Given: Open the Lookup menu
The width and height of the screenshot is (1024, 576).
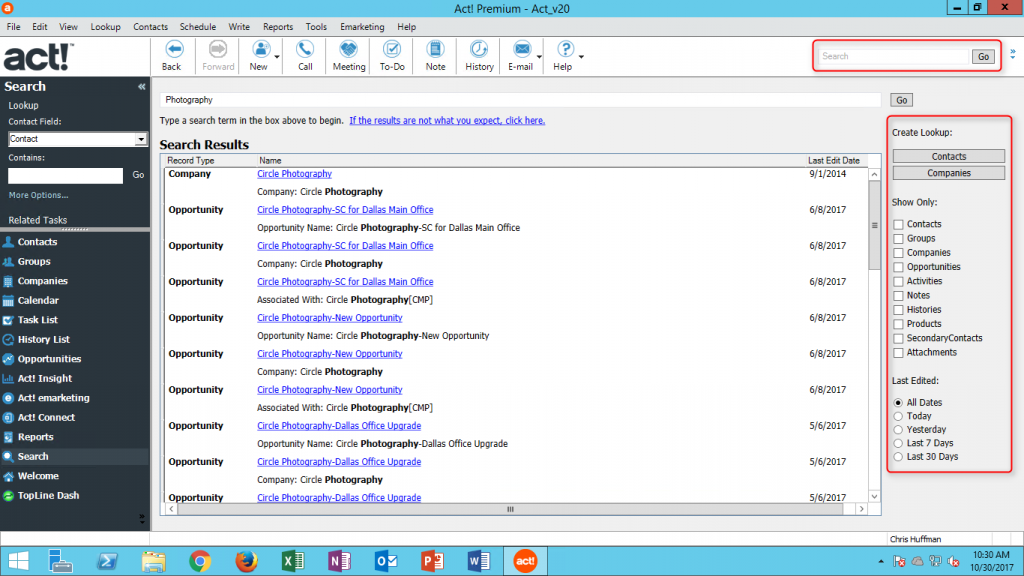Looking at the screenshot, I should (105, 27).
